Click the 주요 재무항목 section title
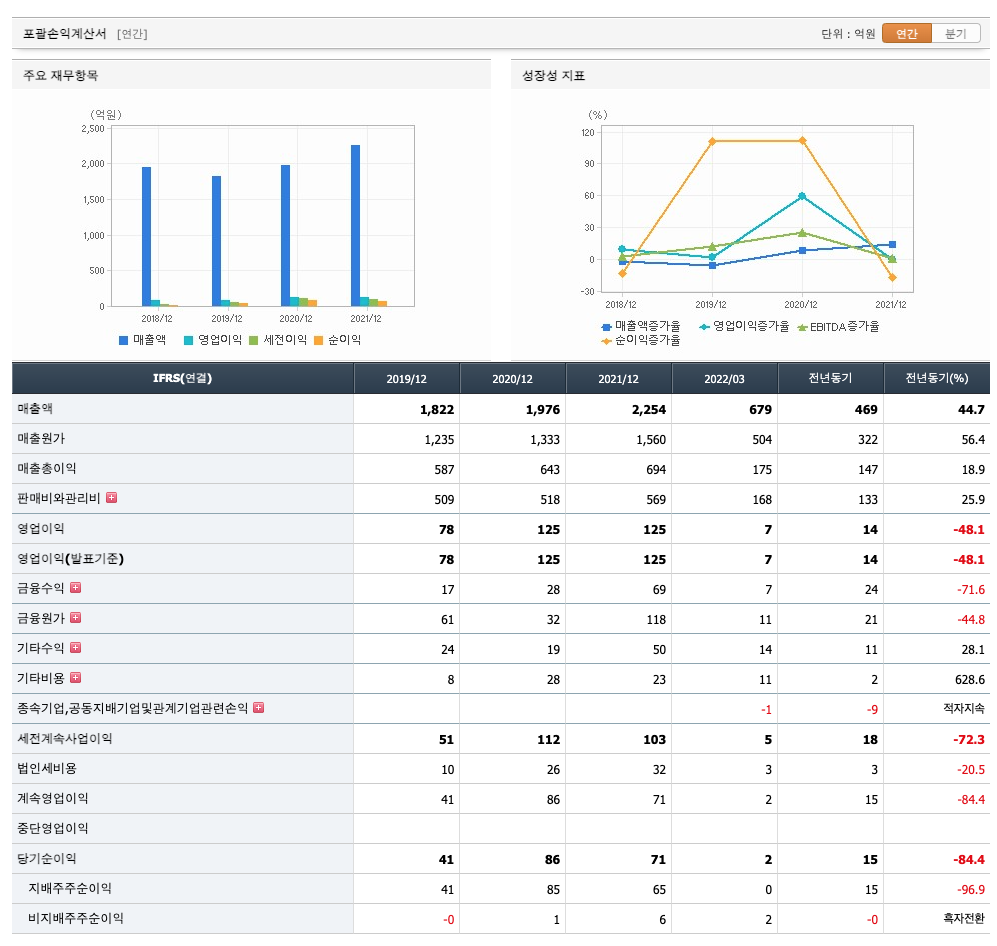 (x=60, y=76)
